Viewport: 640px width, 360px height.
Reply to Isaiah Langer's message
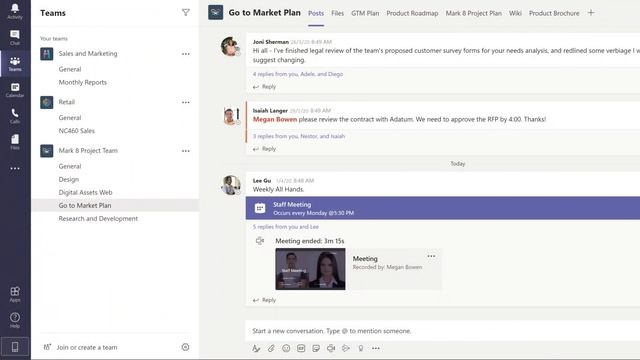click(x=264, y=149)
